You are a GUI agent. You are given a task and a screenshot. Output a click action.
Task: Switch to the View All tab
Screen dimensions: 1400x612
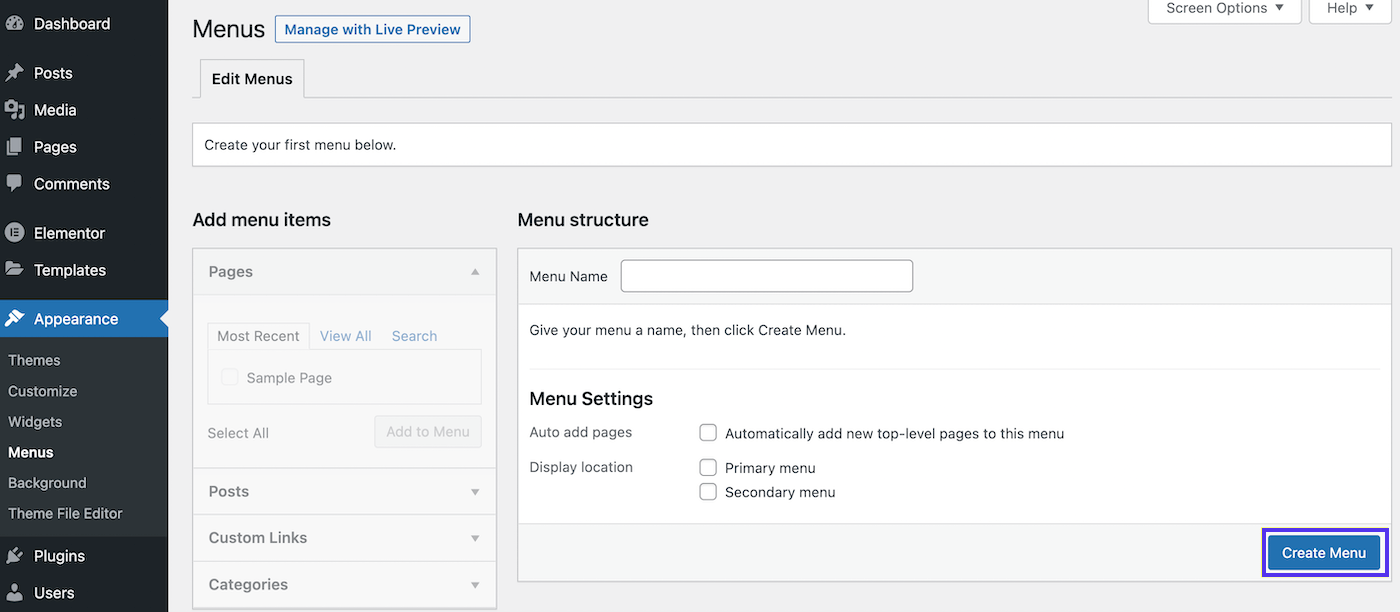click(346, 336)
